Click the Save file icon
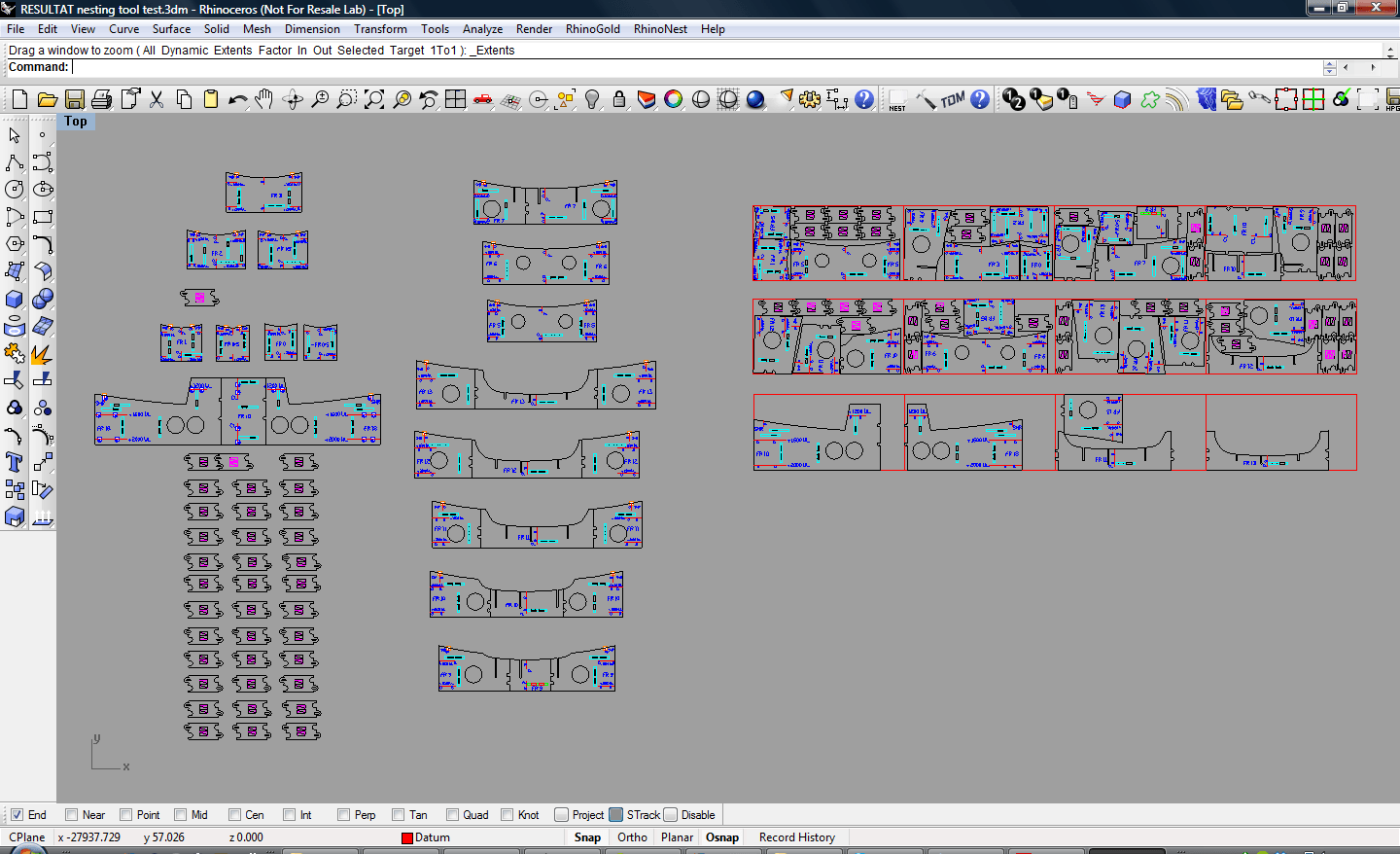 point(74,99)
